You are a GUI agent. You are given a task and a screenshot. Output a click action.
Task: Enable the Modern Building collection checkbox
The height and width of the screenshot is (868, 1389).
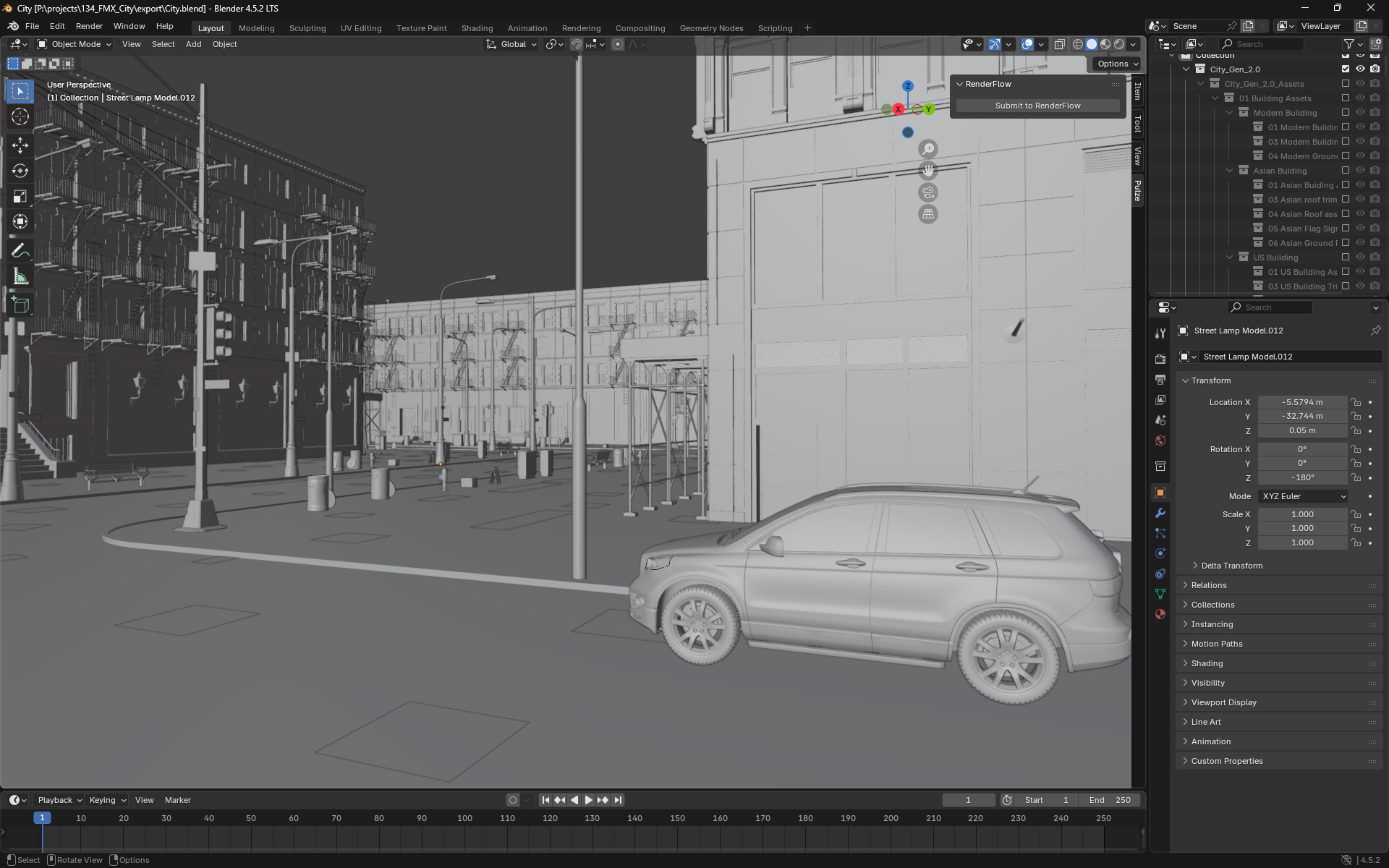1346,113
